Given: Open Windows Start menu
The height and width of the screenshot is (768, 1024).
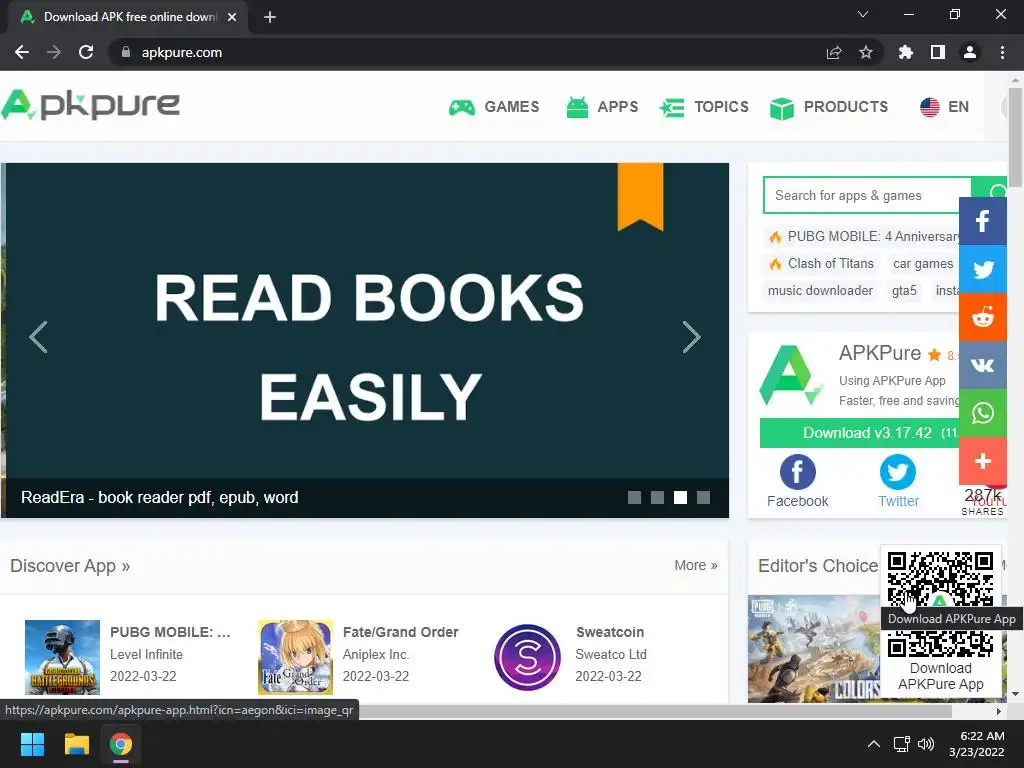Looking at the screenshot, I should [32, 744].
